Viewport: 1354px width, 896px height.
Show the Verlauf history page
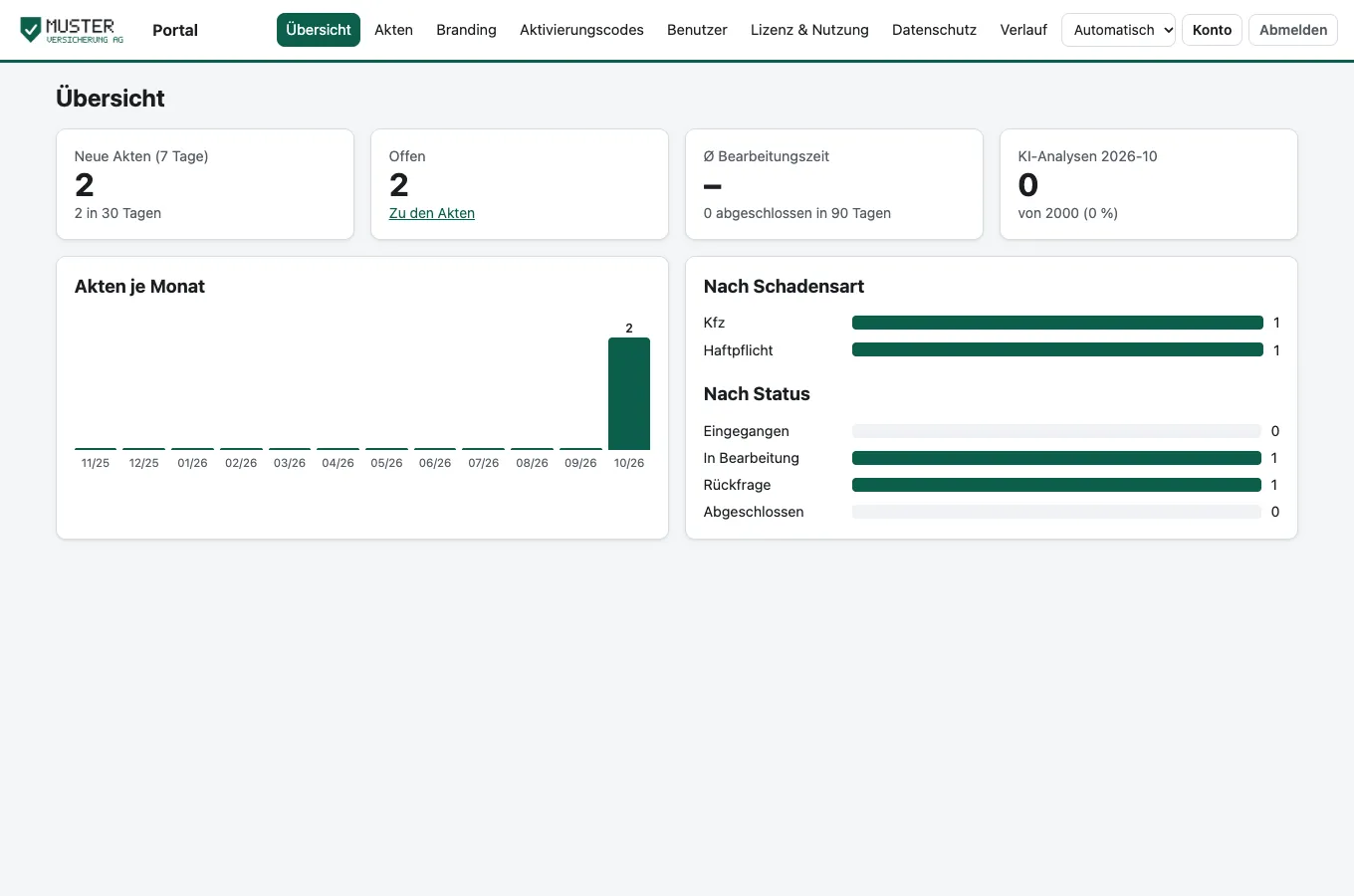(x=1023, y=30)
